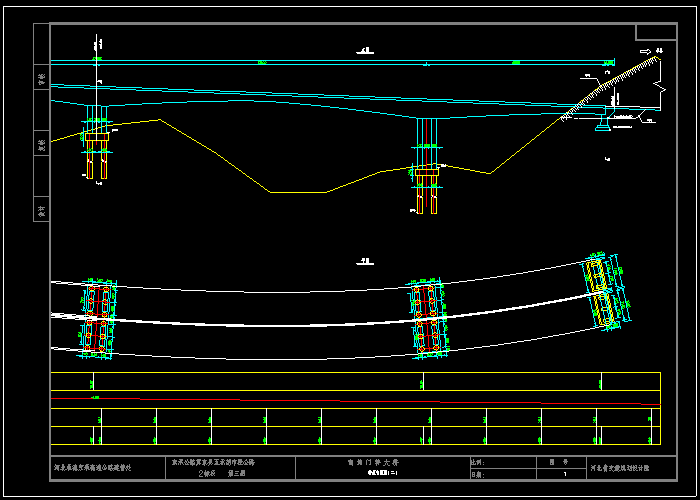
Task: Select the left pier foundation in plan view
Action: (95, 319)
